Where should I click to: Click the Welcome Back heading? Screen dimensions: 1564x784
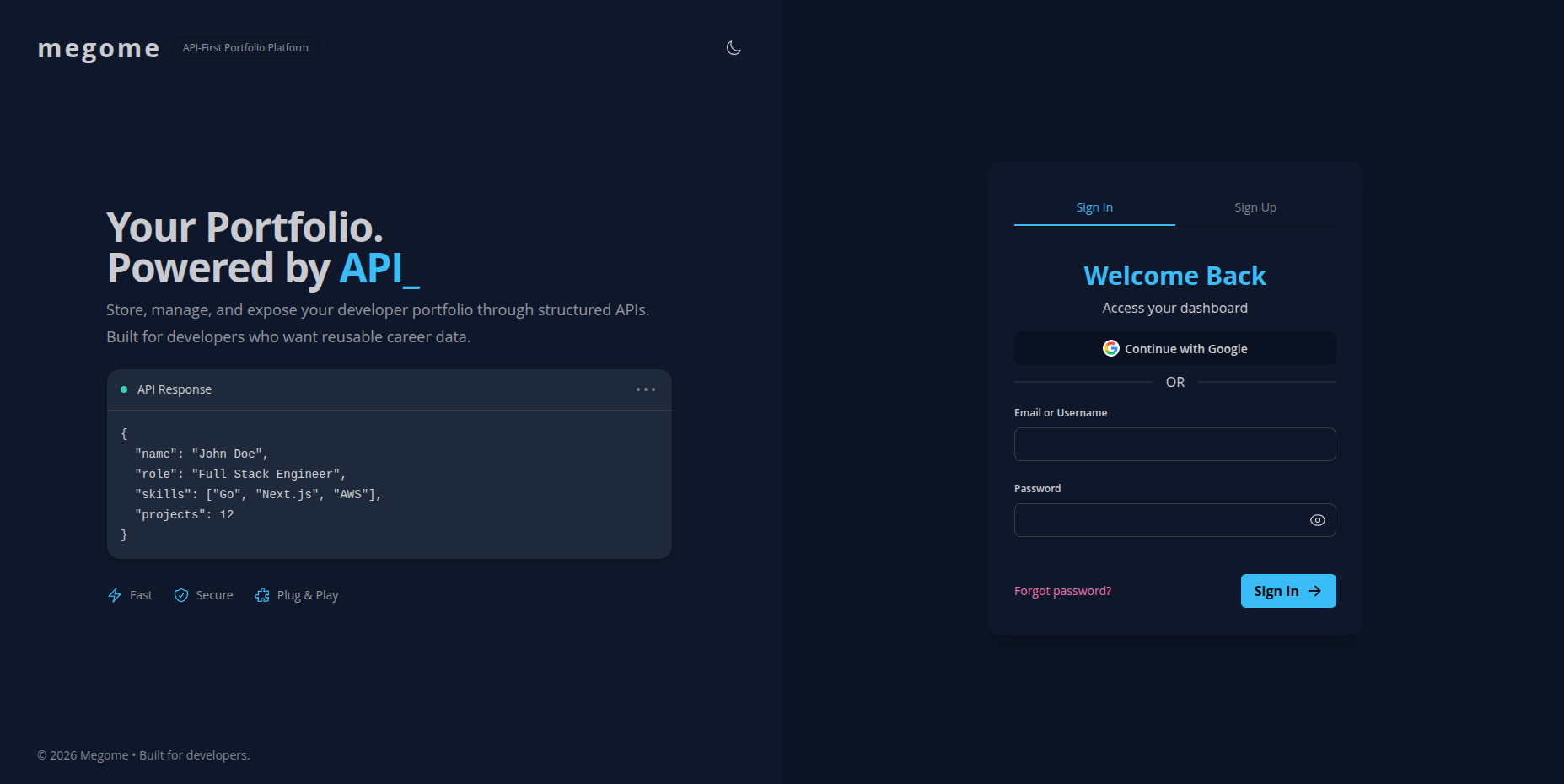(x=1175, y=276)
